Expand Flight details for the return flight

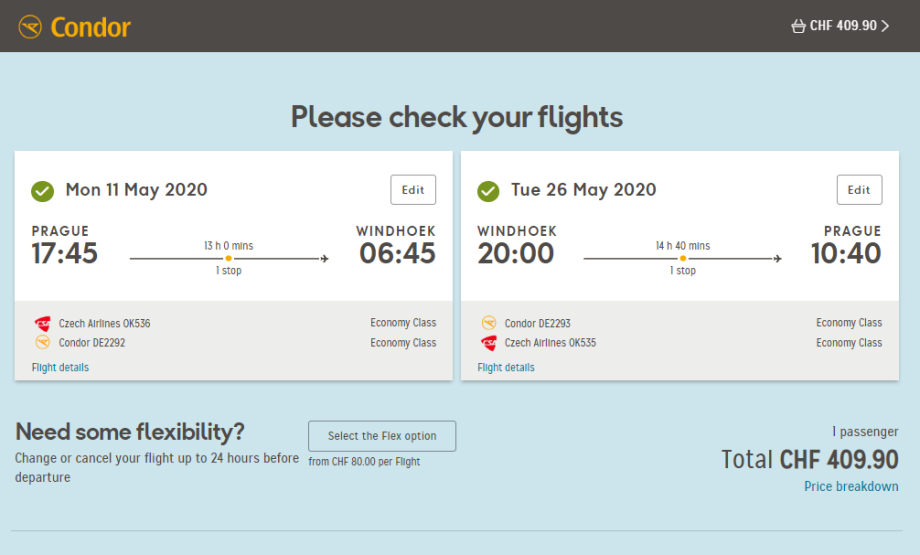tap(506, 367)
